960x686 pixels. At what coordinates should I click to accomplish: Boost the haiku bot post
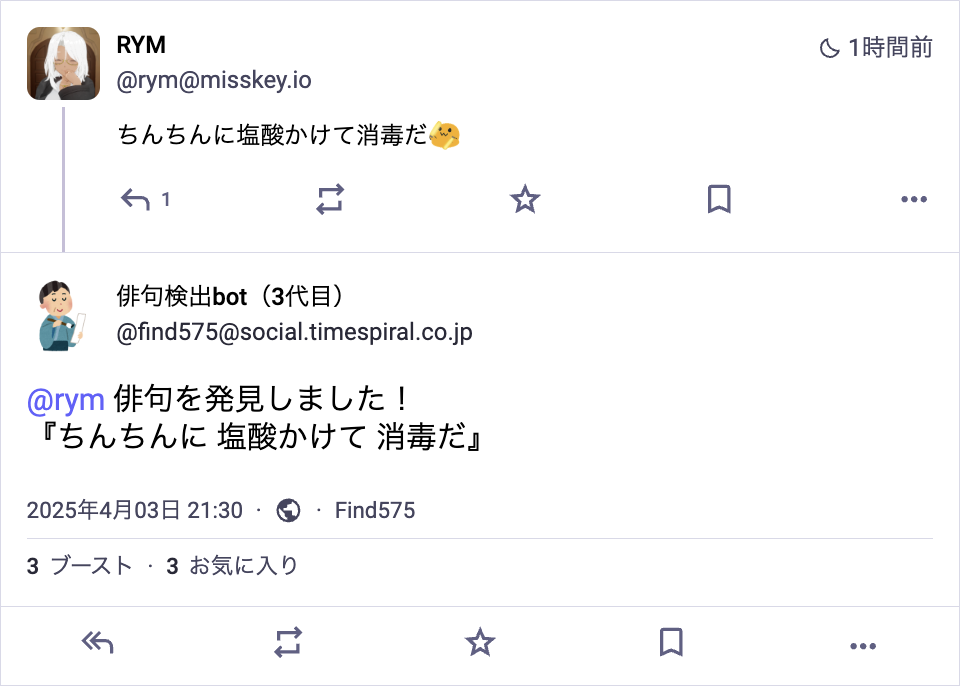click(x=288, y=643)
